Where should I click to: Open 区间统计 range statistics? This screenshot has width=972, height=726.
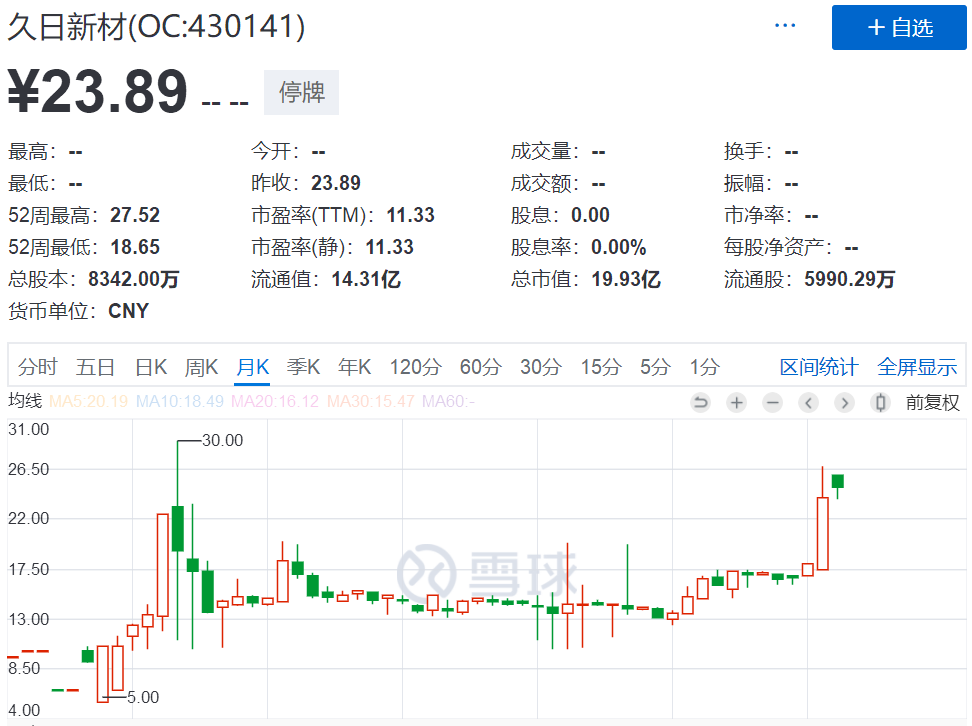pos(819,367)
